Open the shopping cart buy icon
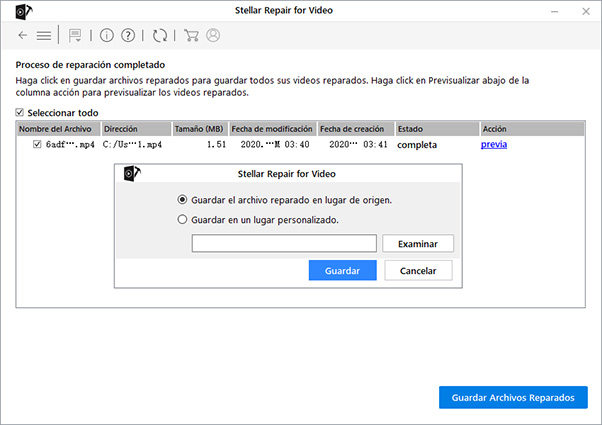The image size is (602, 425). (x=191, y=35)
